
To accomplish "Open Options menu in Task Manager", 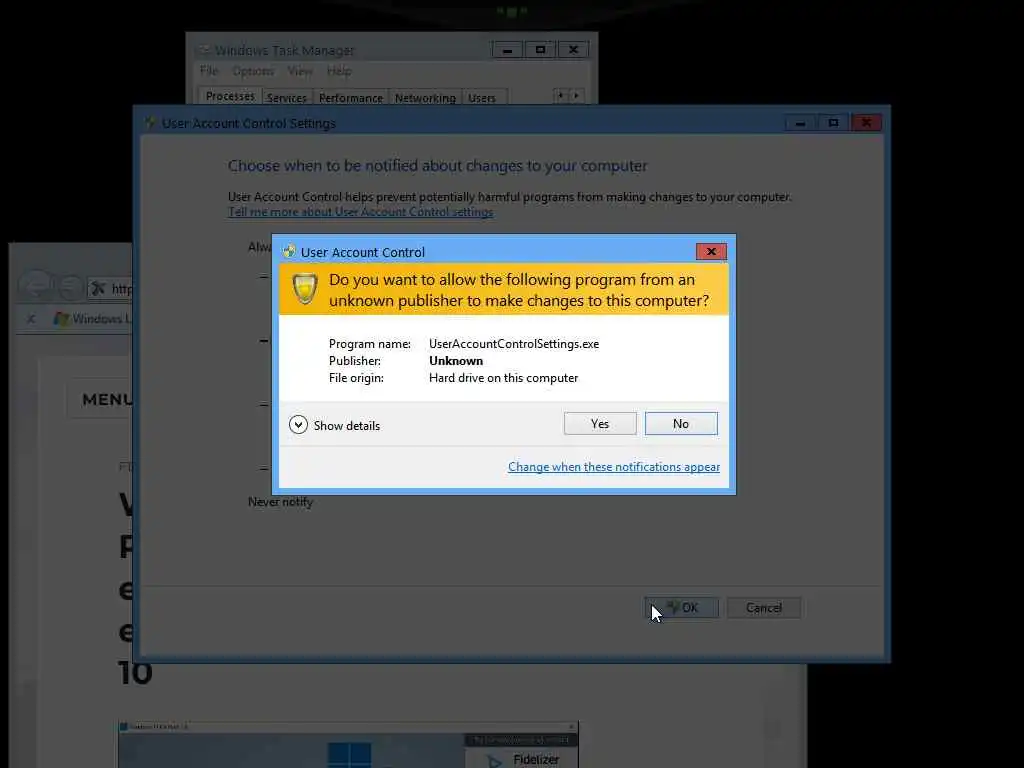I will coord(253,71).
